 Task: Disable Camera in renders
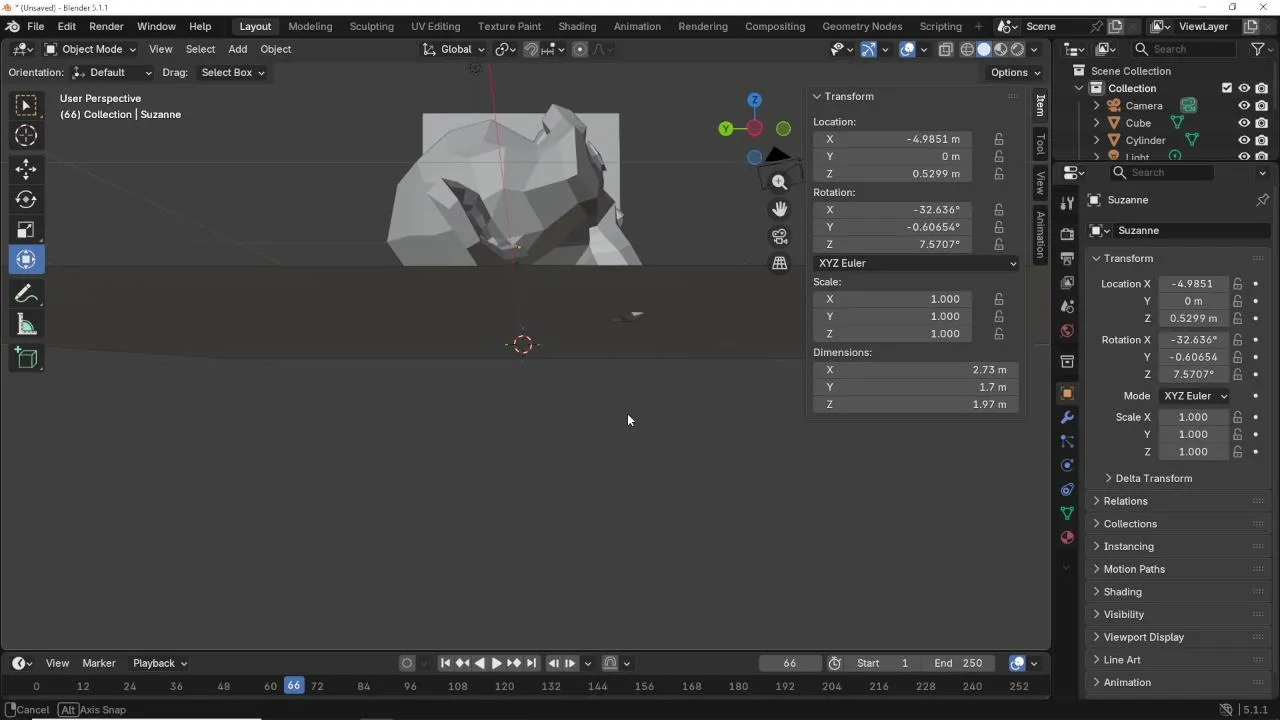[x=1262, y=105]
